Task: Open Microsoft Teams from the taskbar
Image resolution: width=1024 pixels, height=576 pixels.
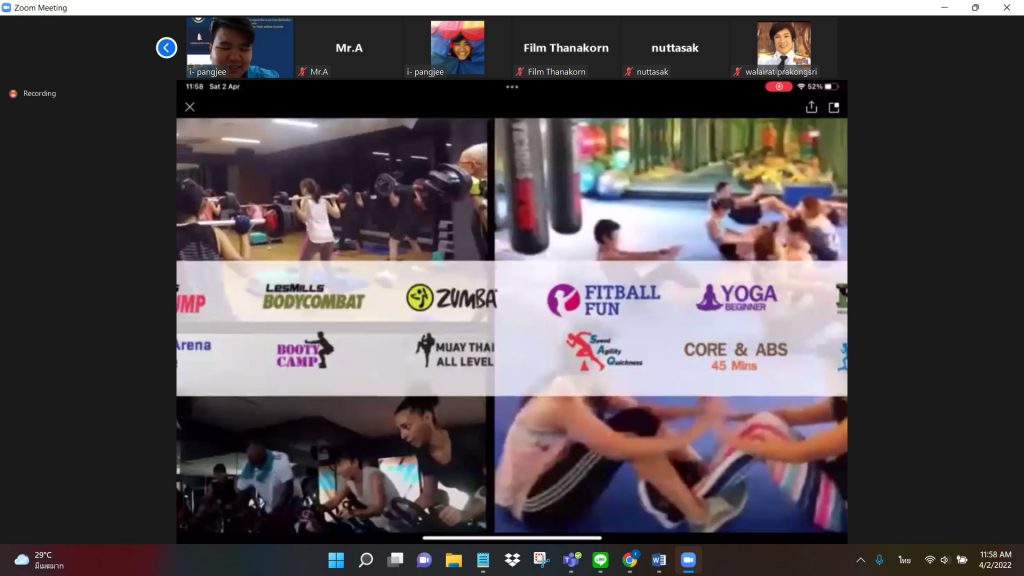Action: pyautogui.click(x=571, y=560)
